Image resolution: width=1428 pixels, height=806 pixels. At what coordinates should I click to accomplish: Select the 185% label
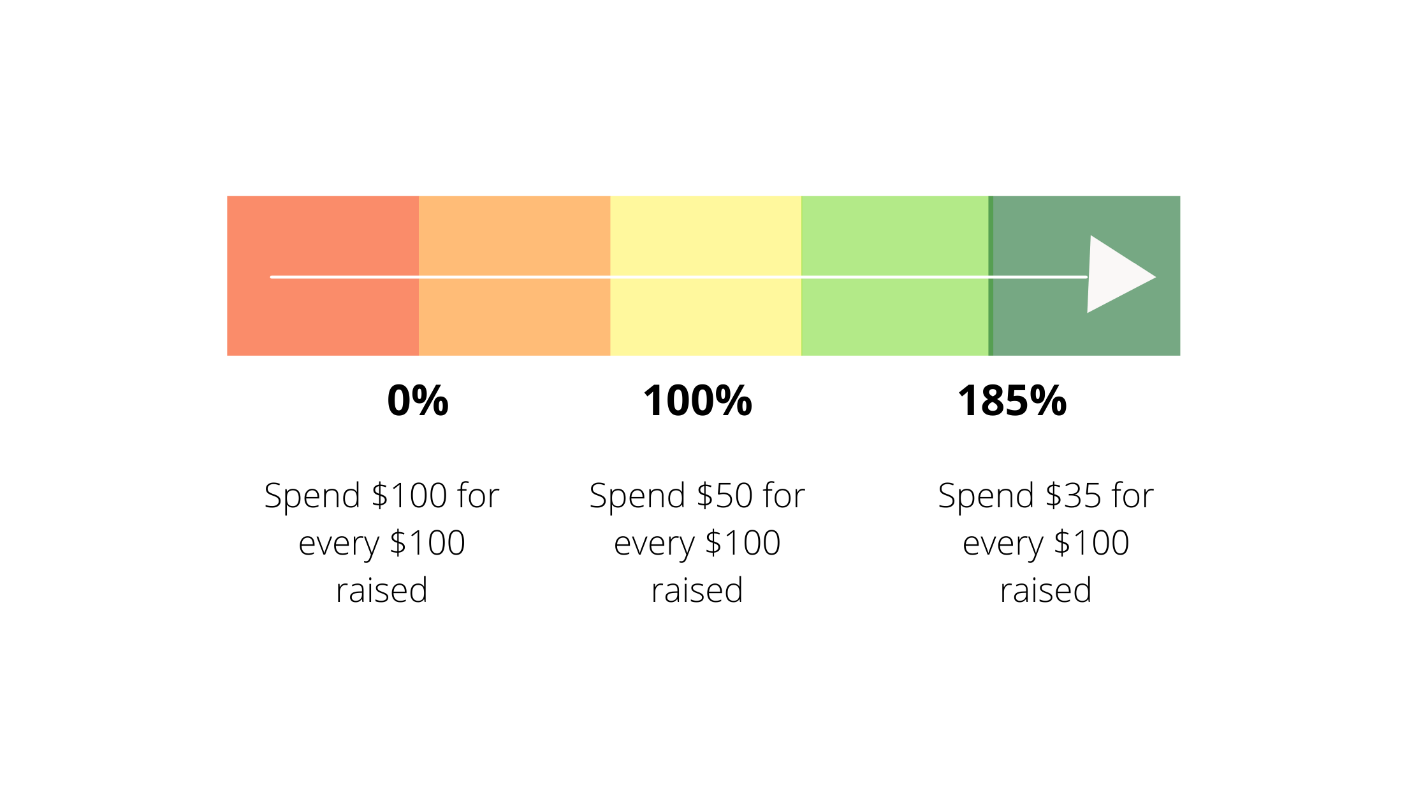(1012, 402)
